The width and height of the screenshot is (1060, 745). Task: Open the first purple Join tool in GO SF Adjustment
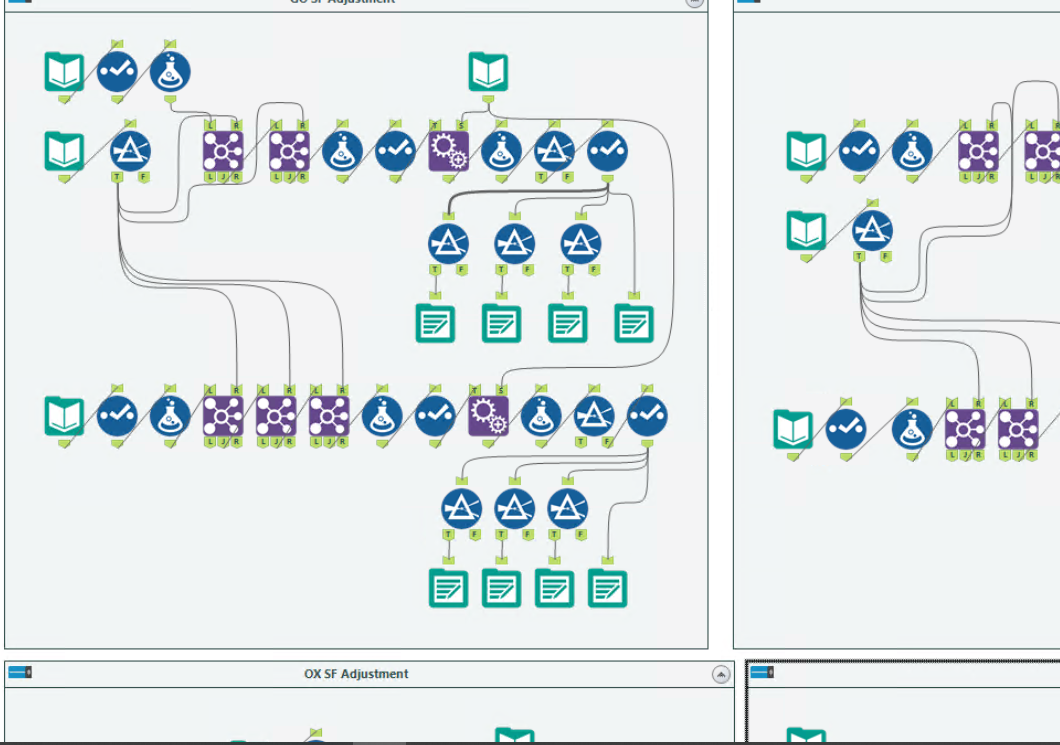(224, 152)
